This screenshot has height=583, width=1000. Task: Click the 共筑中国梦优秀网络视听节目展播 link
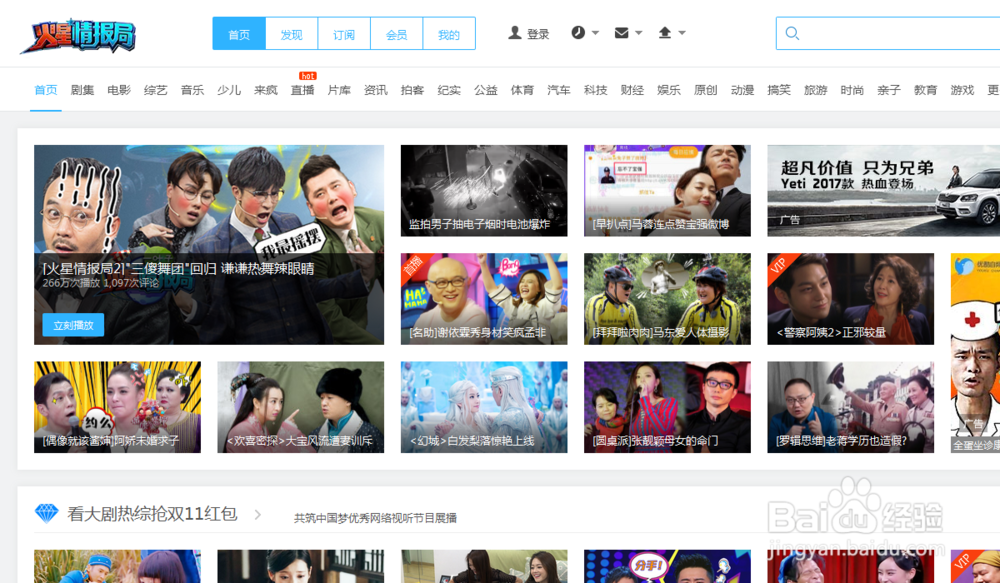(375, 518)
